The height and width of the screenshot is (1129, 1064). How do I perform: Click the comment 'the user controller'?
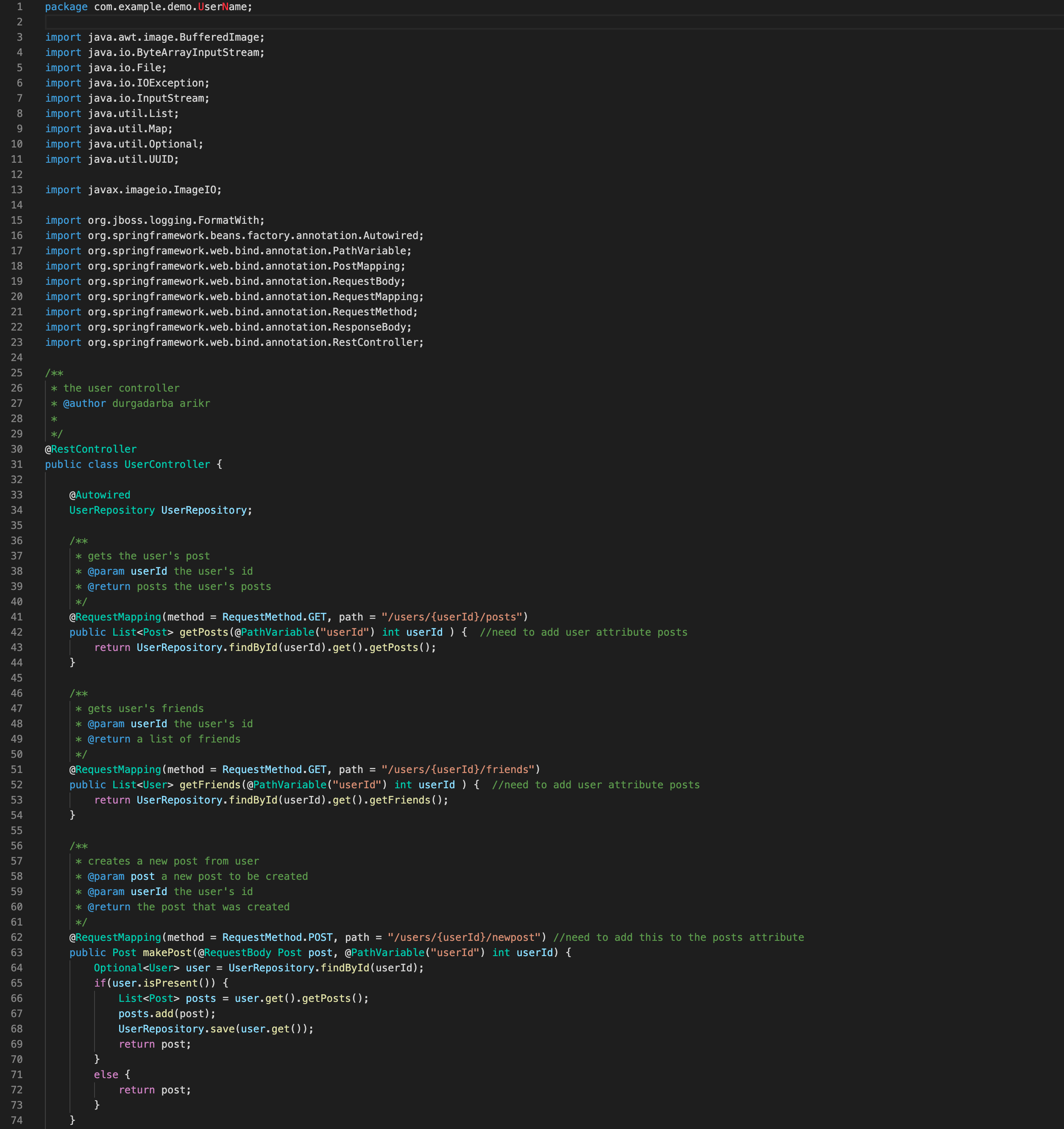click(x=121, y=389)
